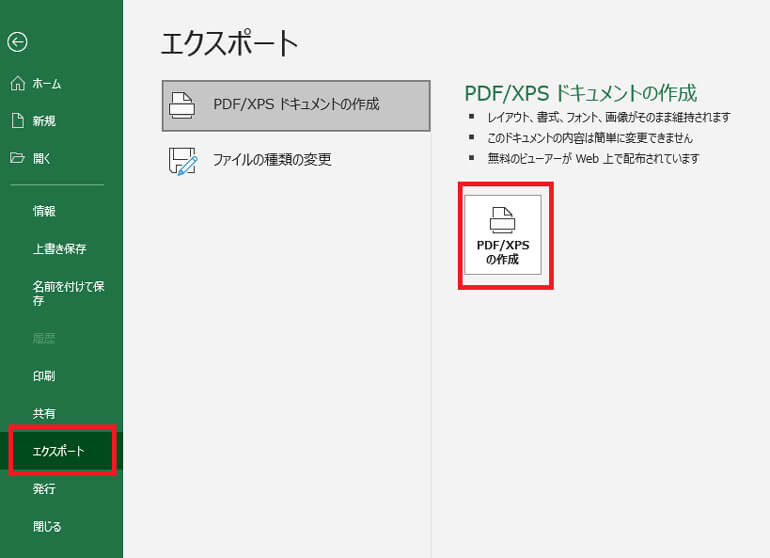The width and height of the screenshot is (770, 558).
Task: Click text レイアウト、書式、フォント、画像がそのまま維持されます
Action: 608,117
